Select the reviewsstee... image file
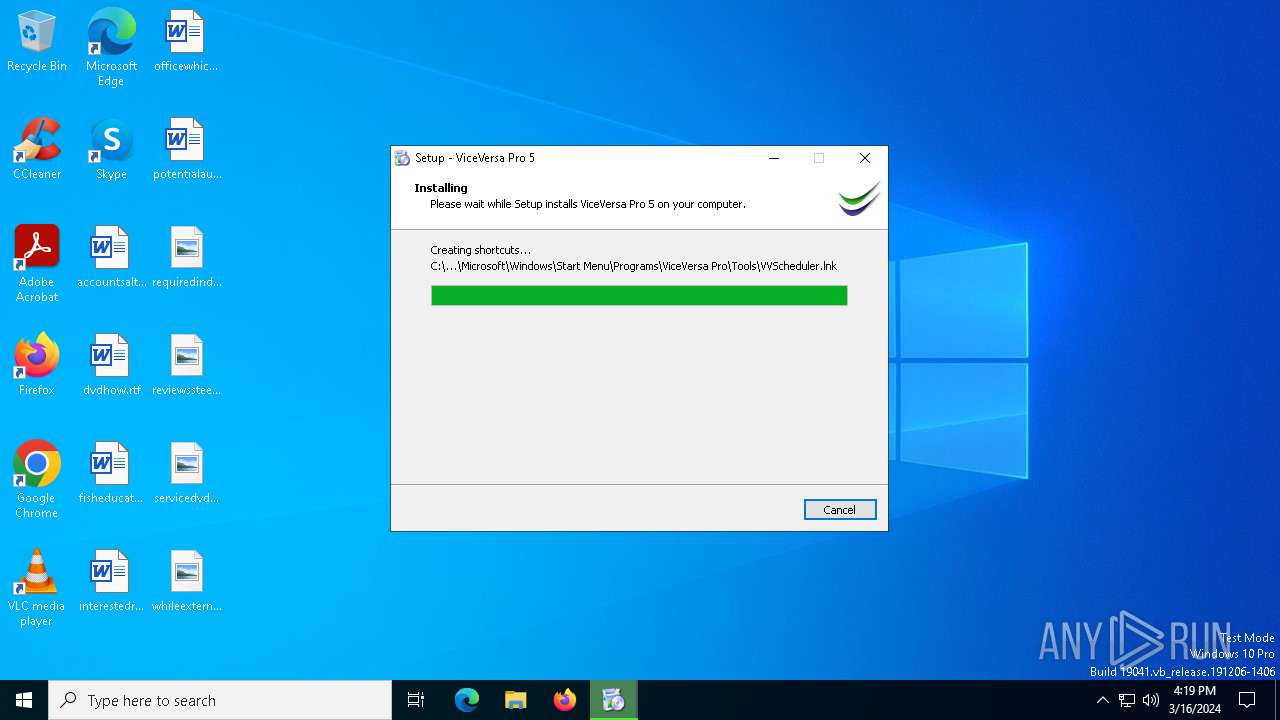1280x720 pixels. [187, 366]
